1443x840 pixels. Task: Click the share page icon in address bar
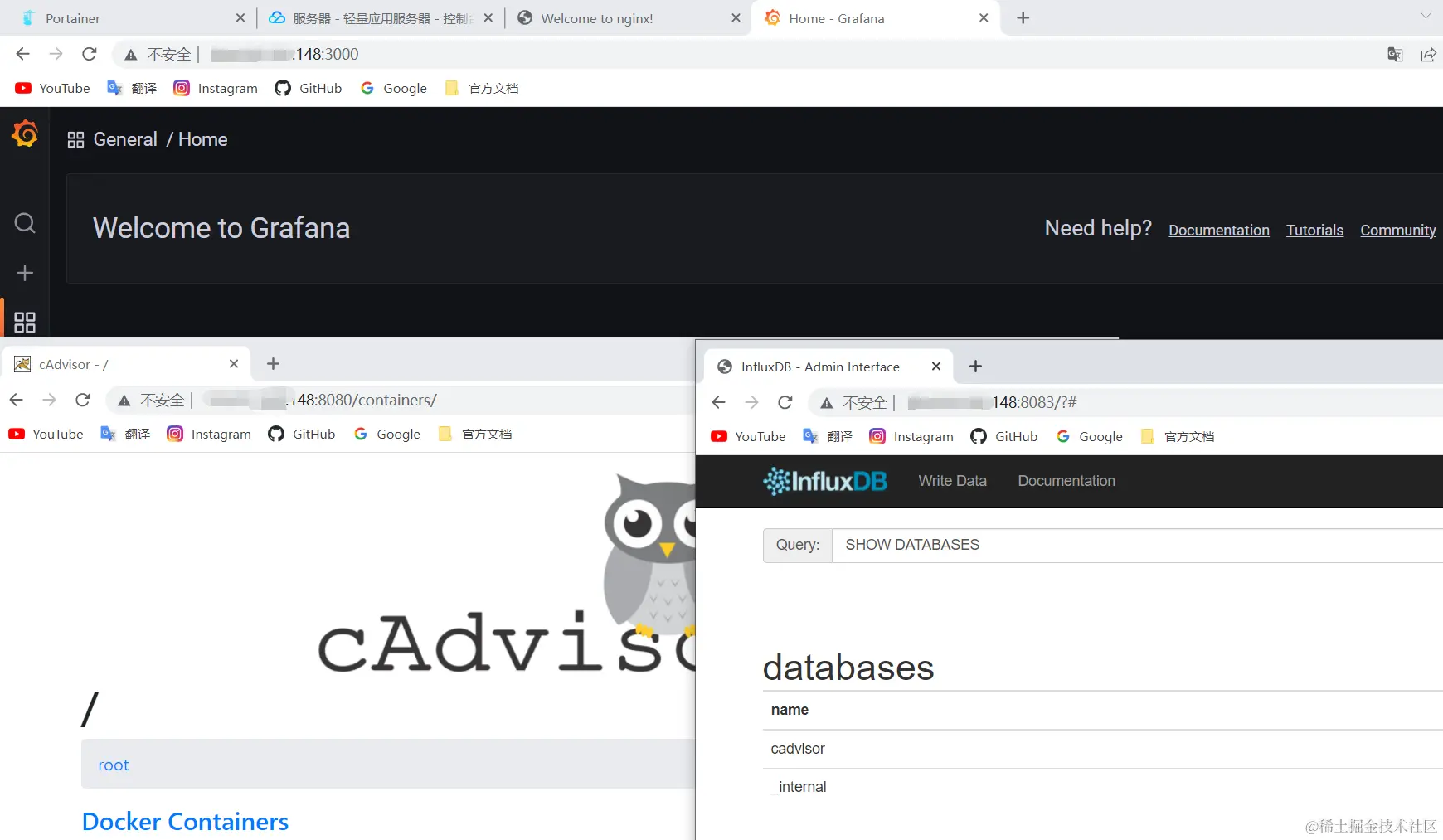[x=1428, y=55]
